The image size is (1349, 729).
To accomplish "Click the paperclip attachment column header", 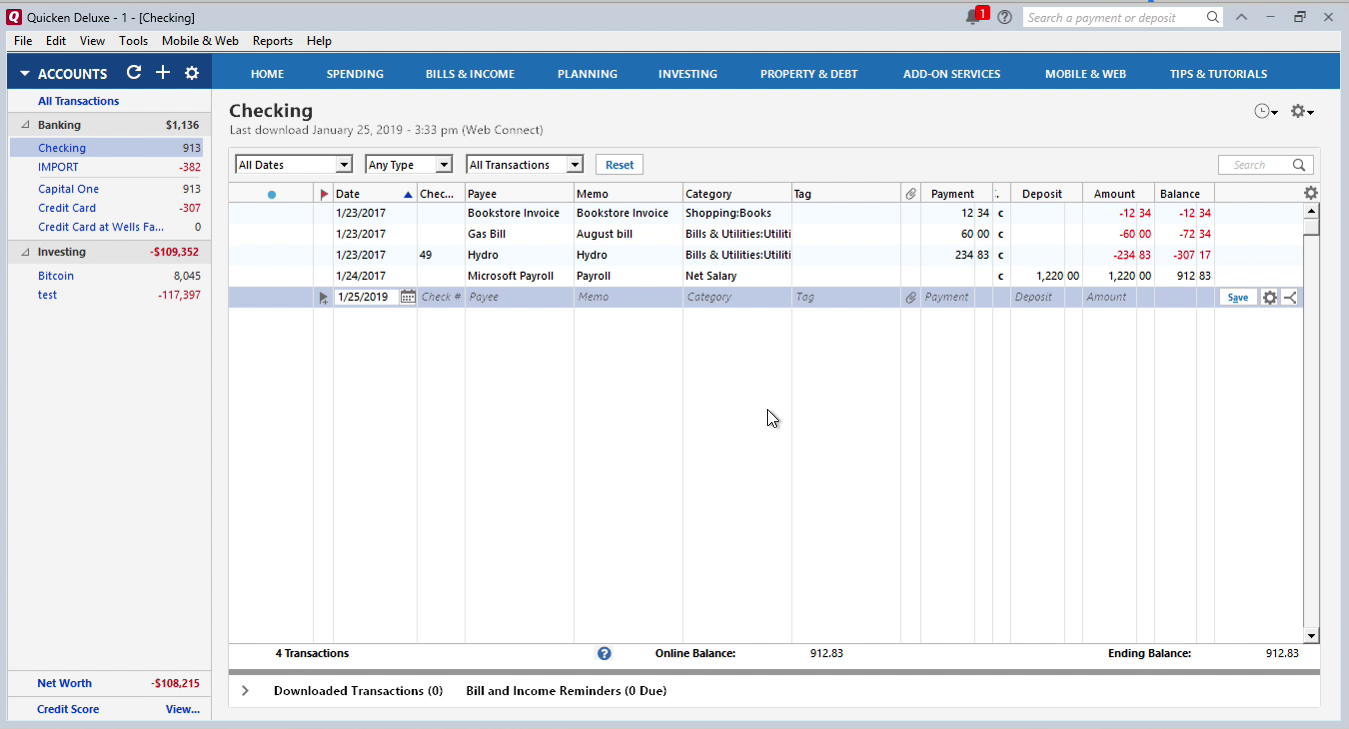I will click(910, 194).
